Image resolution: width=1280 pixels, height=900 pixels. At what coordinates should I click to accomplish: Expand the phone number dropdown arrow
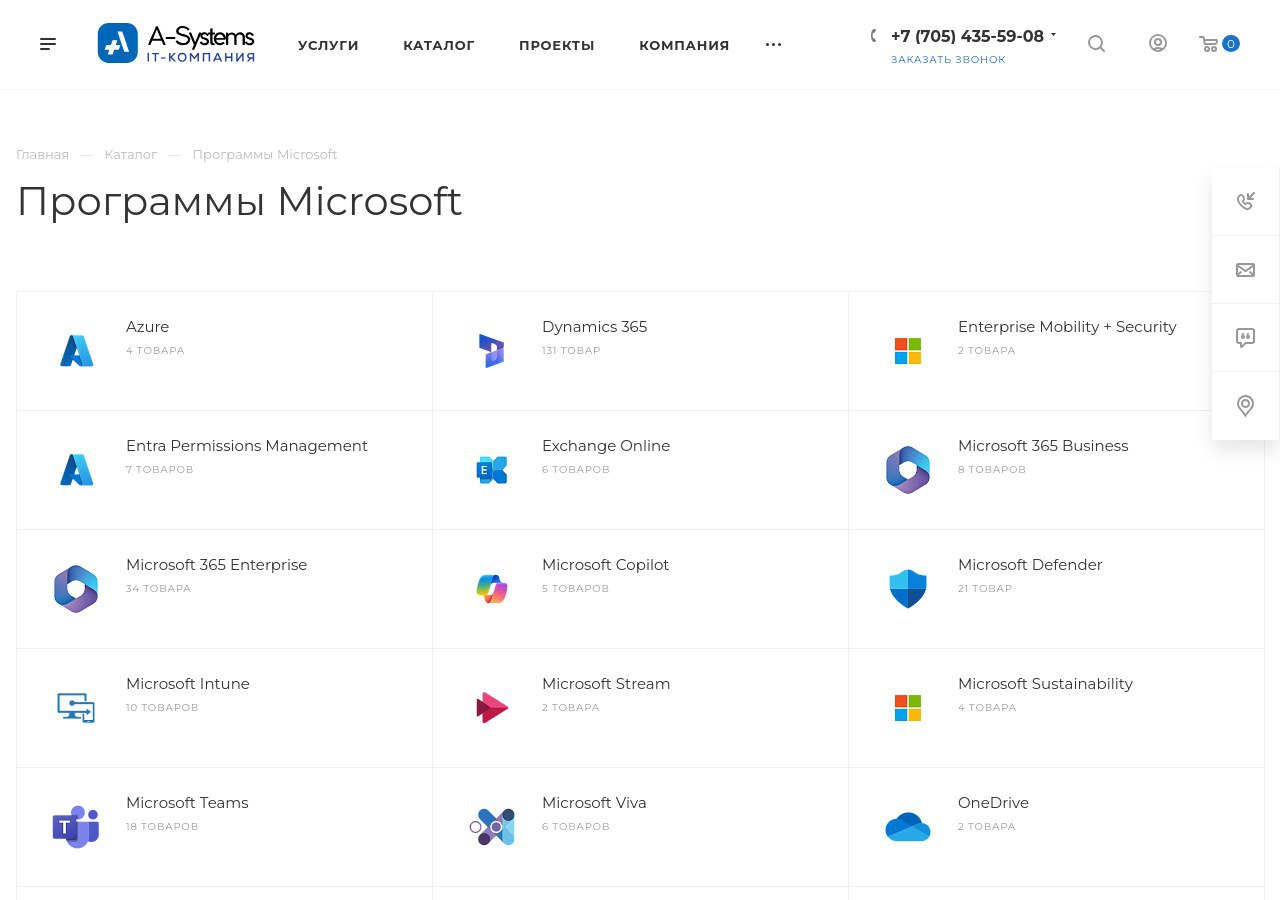tap(1053, 36)
